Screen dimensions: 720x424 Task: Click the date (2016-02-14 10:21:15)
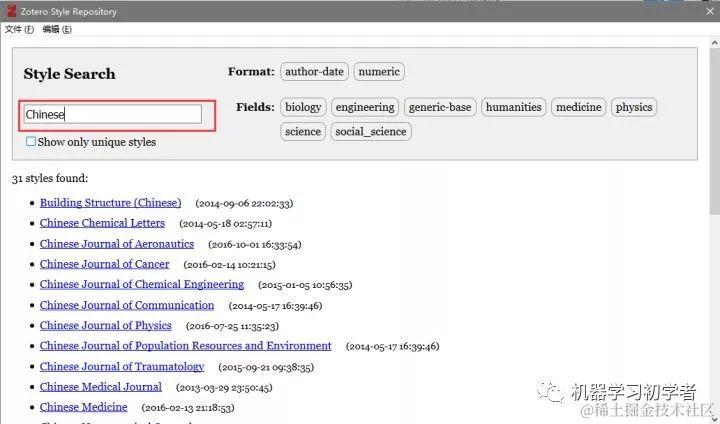[x=230, y=265]
